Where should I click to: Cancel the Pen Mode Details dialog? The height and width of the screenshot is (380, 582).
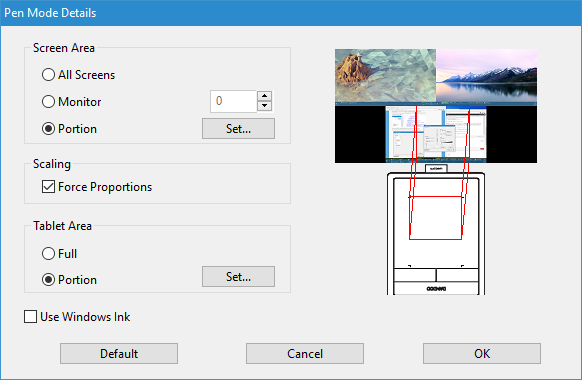(305, 353)
